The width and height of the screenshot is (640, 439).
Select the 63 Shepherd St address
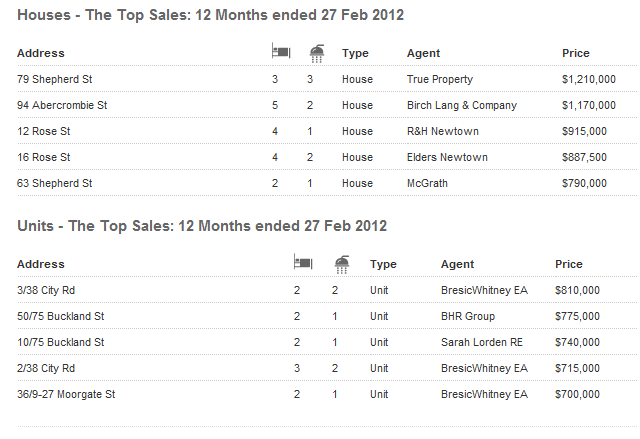click(54, 183)
